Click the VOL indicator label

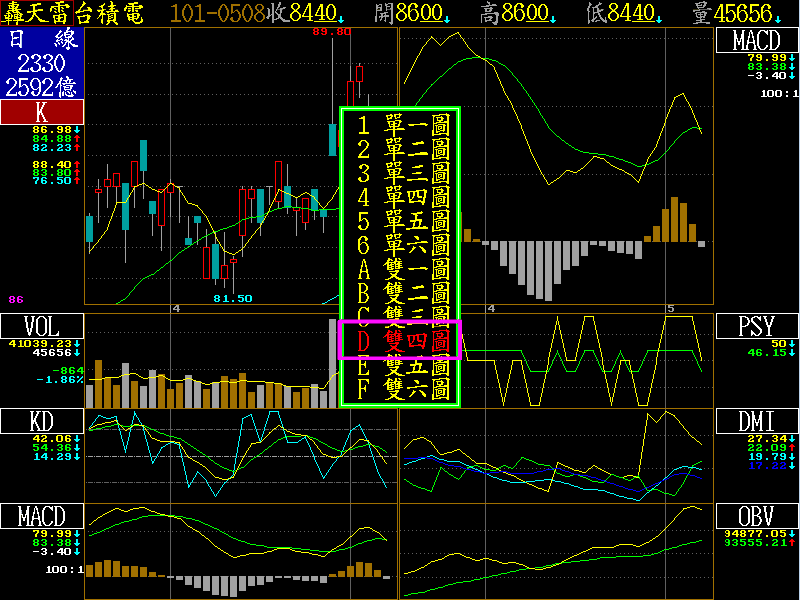coord(41,326)
